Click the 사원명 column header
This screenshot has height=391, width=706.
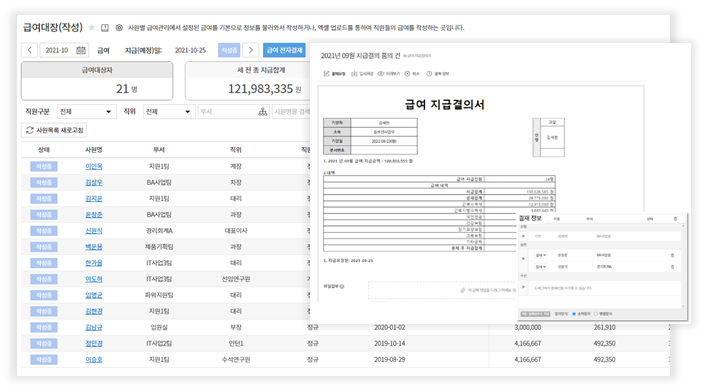click(x=94, y=150)
